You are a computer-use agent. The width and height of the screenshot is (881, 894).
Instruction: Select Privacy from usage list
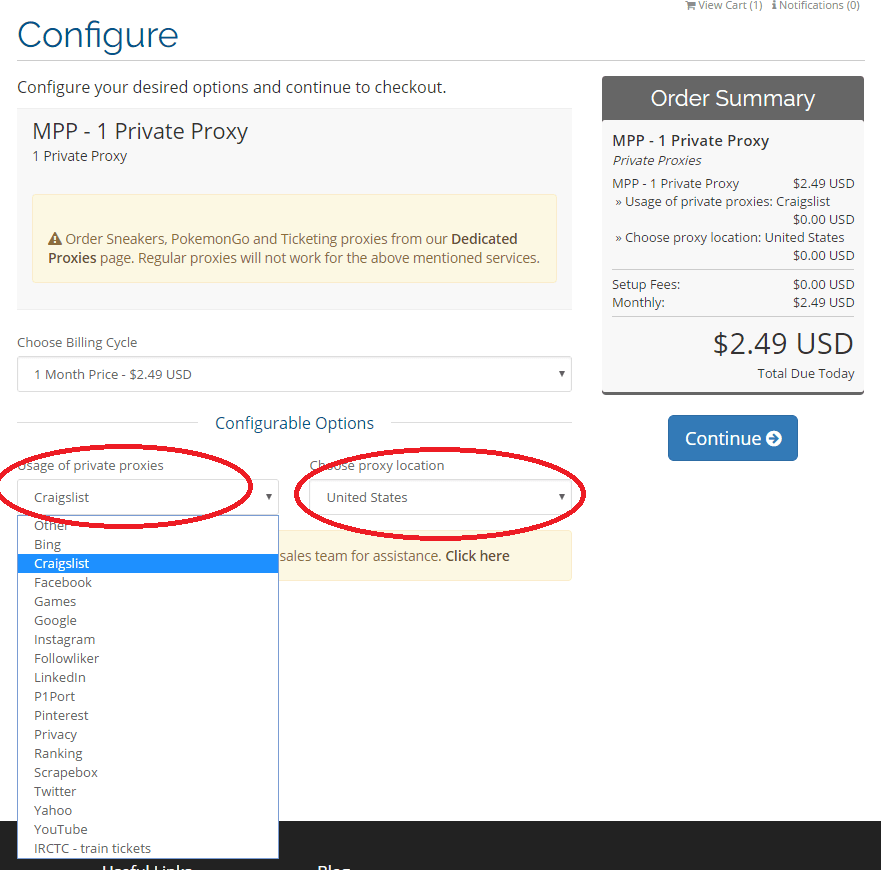pos(148,734)
